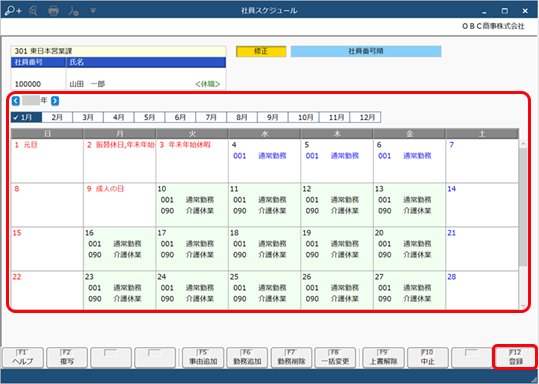Image resolution: width=539 pixels, height=384 pixels.
Task: Click the employee name 山田 一郎
Action: point(87,84)
